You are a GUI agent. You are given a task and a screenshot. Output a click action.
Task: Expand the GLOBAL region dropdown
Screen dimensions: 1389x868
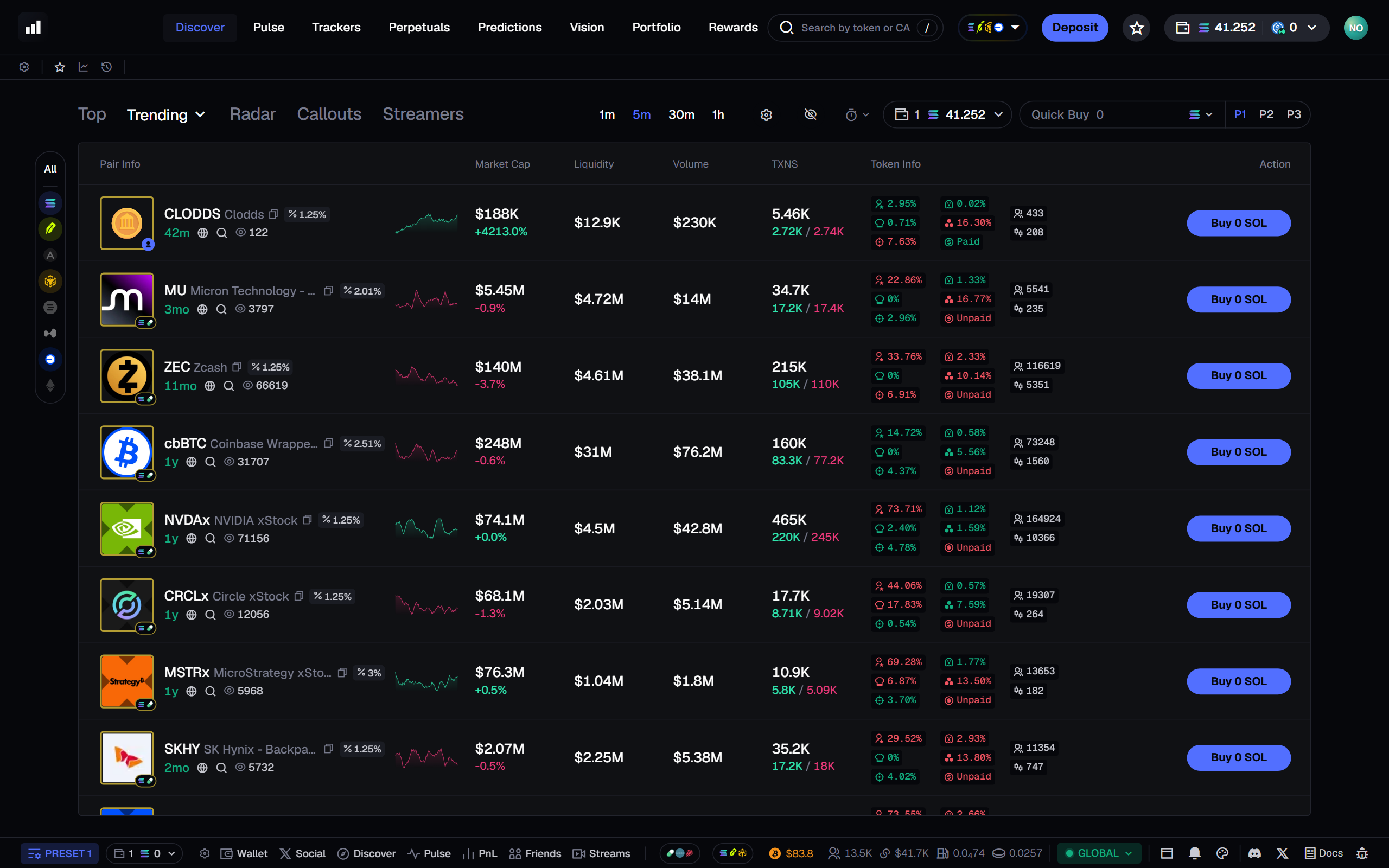[1099, 853]
